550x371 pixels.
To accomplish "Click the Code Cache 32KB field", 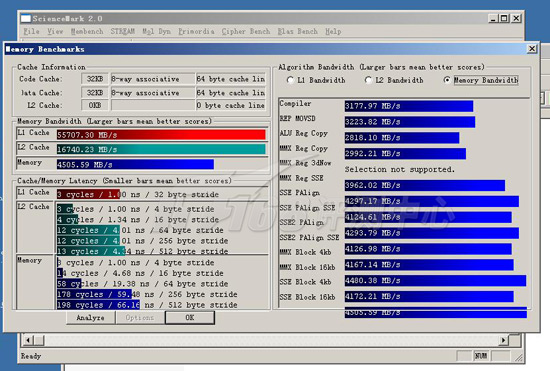I will (x=95, y=79).
